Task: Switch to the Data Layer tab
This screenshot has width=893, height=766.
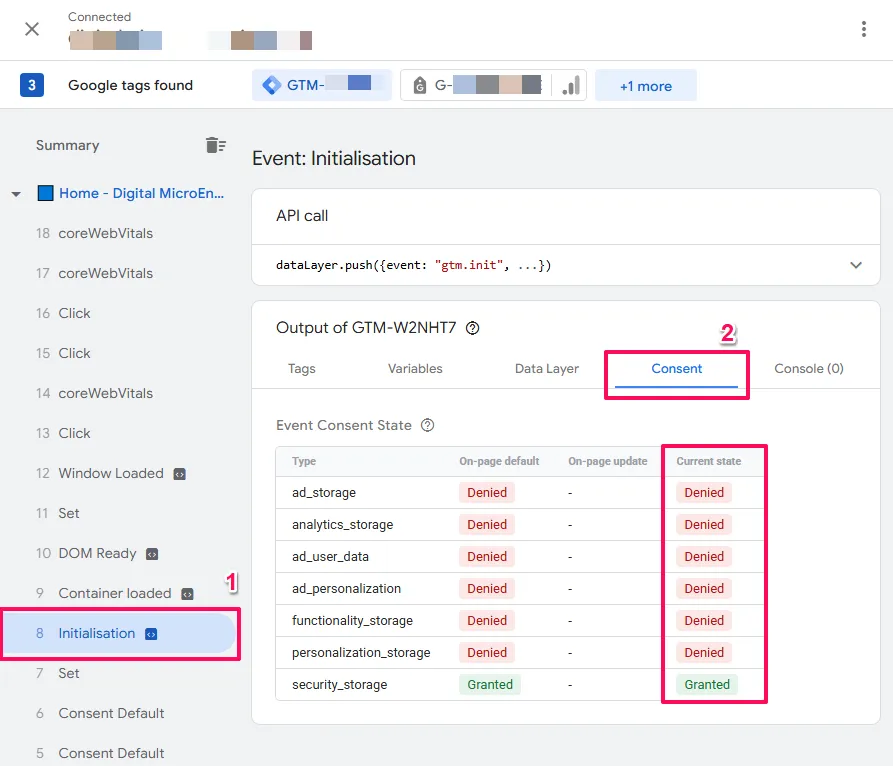Action: 546,368
